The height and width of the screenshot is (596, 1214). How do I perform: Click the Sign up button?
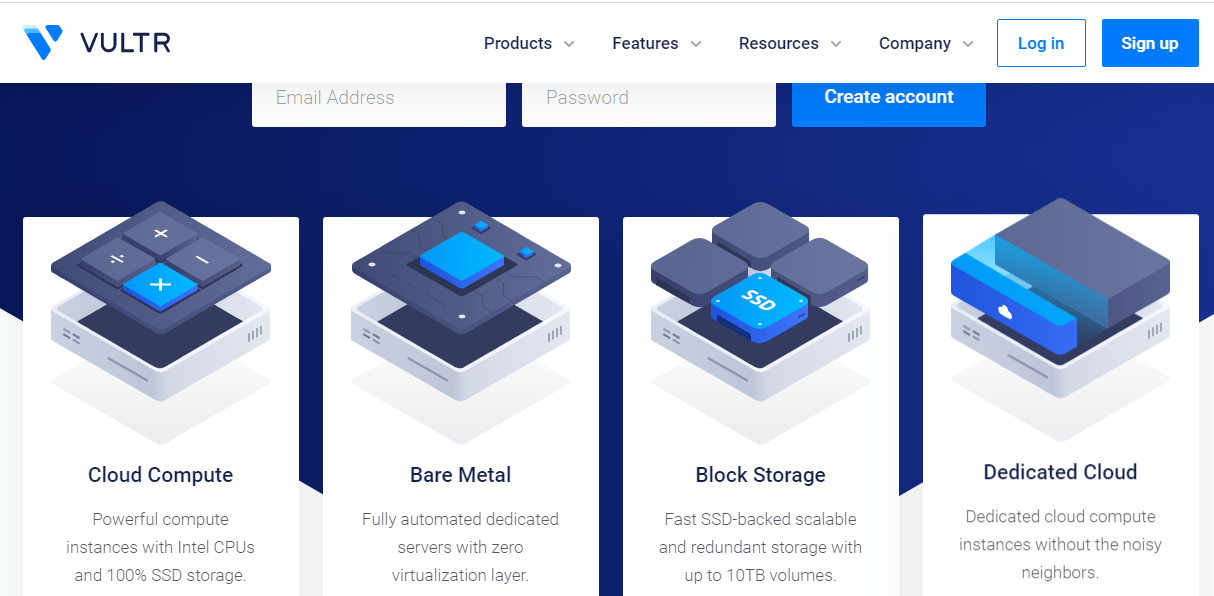pyautogui.click(x=1150, y=43)
